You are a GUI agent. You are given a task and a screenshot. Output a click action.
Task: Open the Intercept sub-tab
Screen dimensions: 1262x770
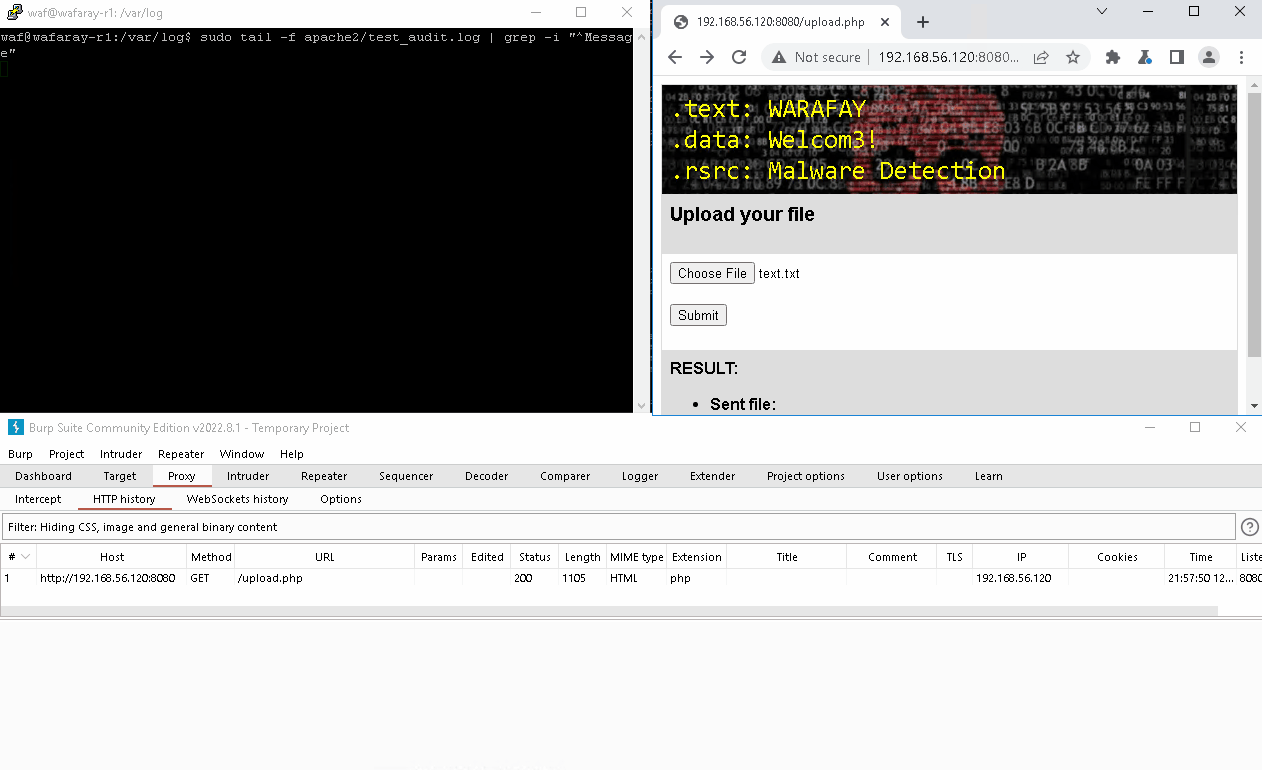pyautogui.click(x=38, y=499)
